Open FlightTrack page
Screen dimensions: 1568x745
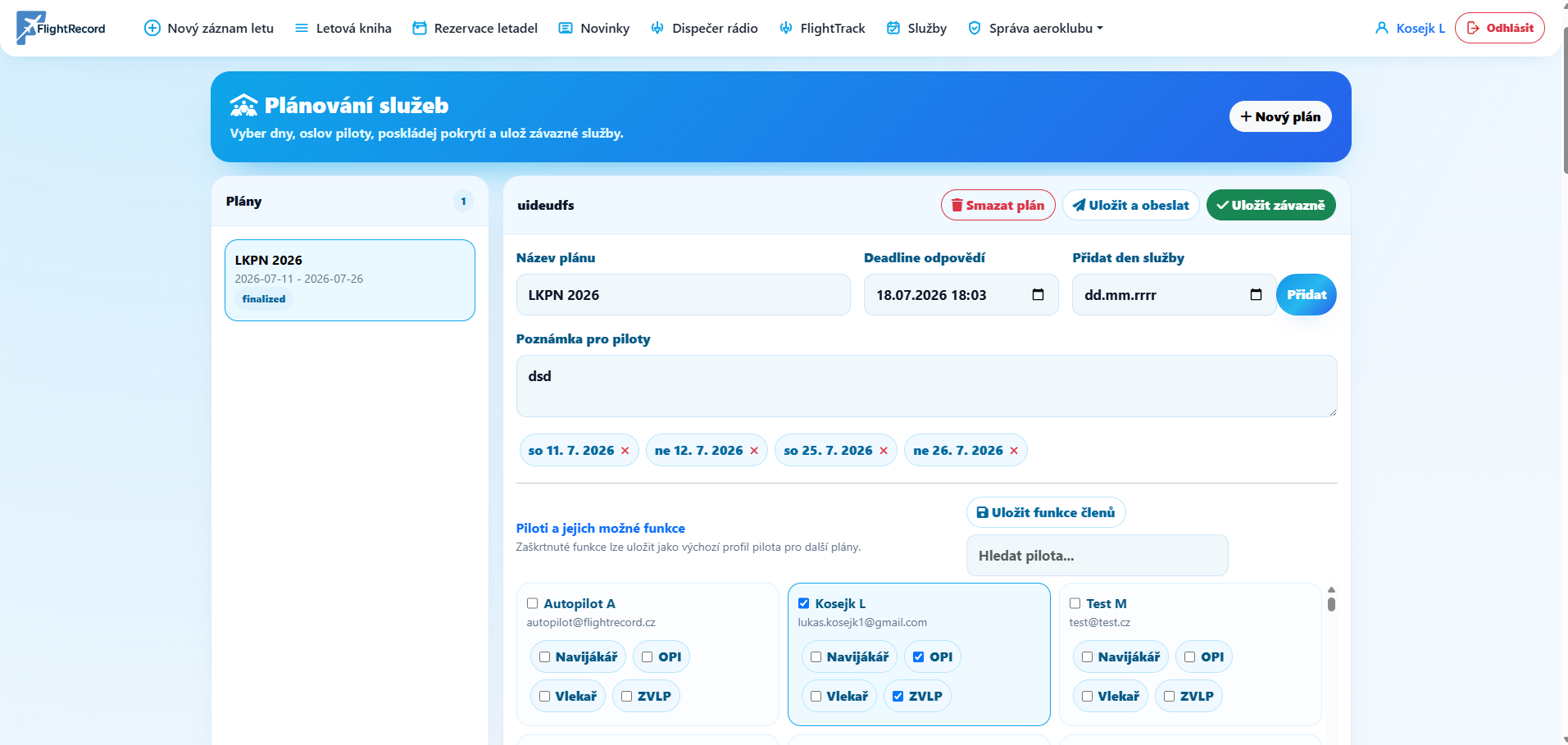pyautogui.click(x=822, y=28)
